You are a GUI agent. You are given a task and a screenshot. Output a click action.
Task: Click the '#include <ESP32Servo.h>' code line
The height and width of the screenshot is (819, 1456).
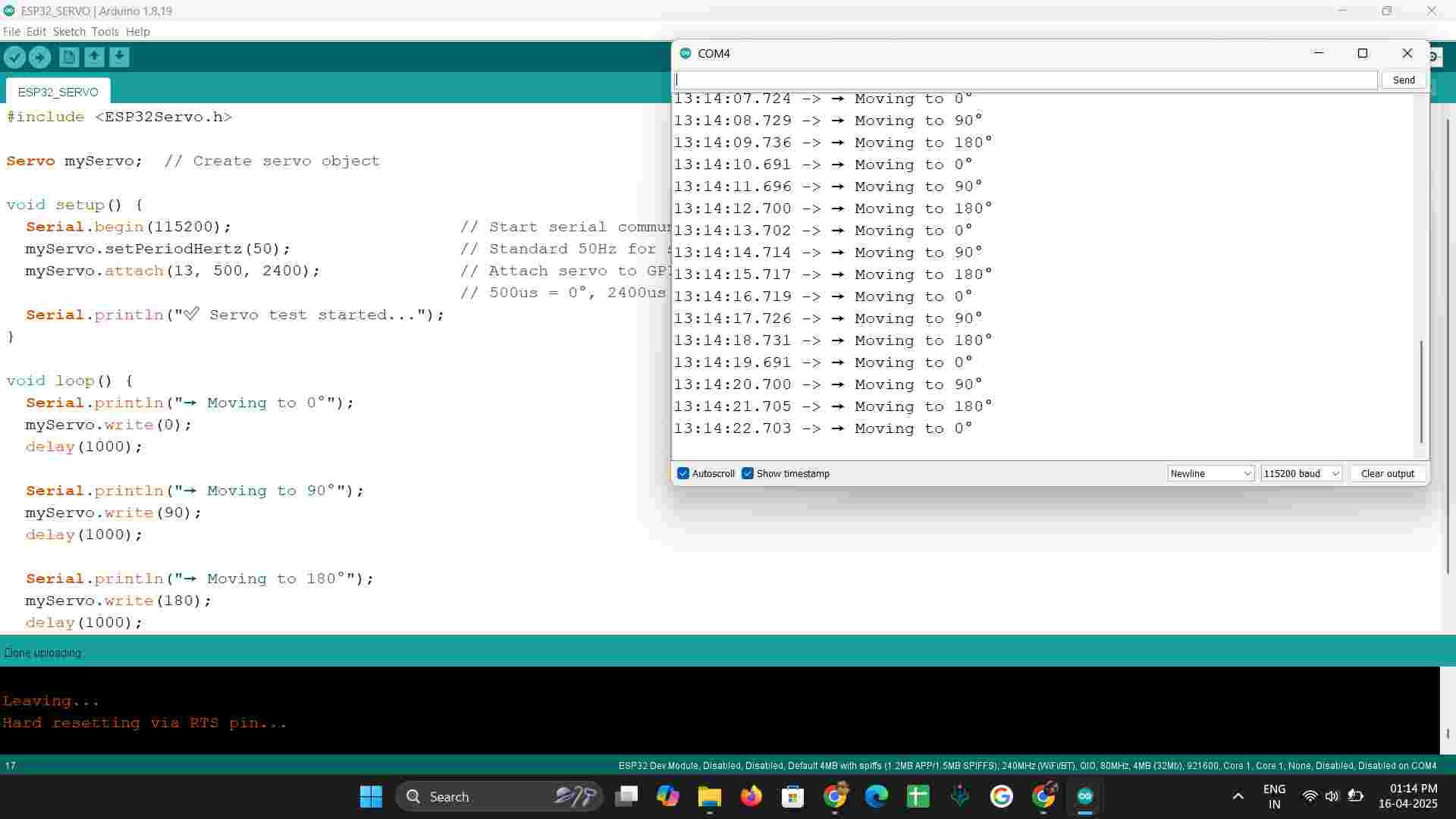[x=120, y=117]
